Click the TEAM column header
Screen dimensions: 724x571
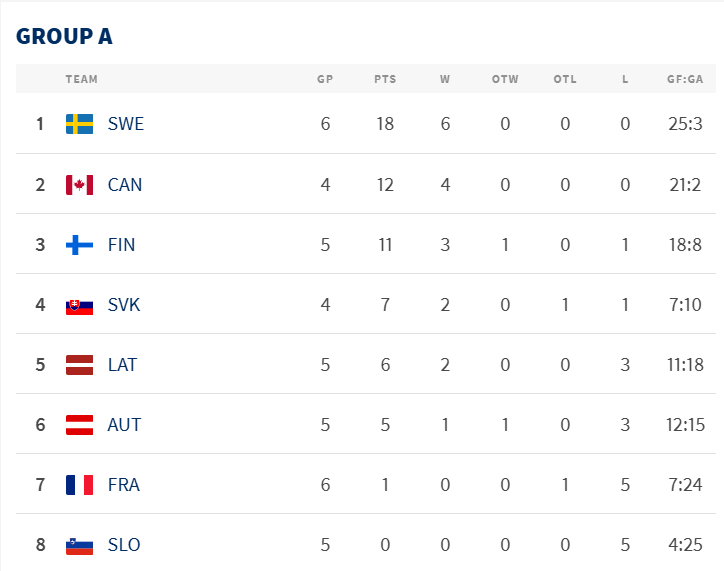pos(82,80)
